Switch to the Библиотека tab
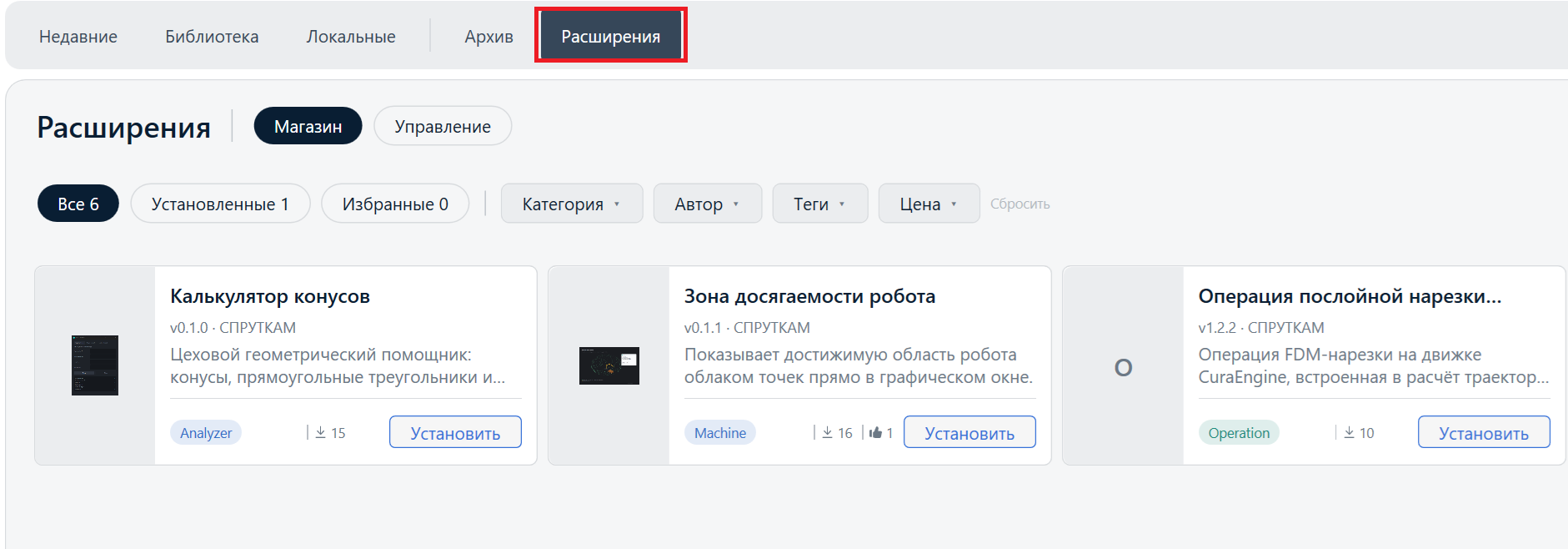The height and width of the screenshot is (549, 1568). (x=212, y=37)
